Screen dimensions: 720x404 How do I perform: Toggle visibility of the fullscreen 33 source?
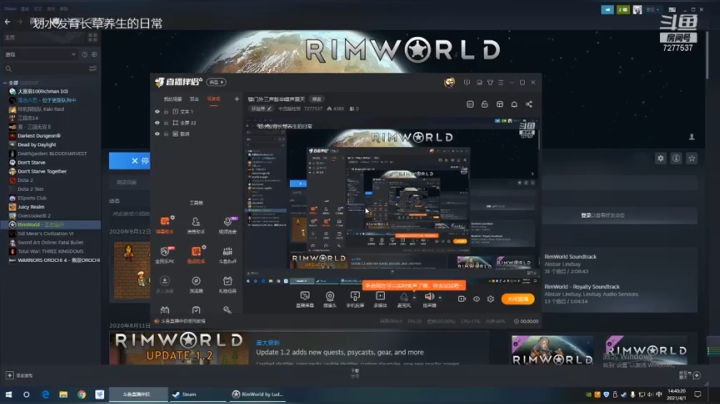click(157, 123)
